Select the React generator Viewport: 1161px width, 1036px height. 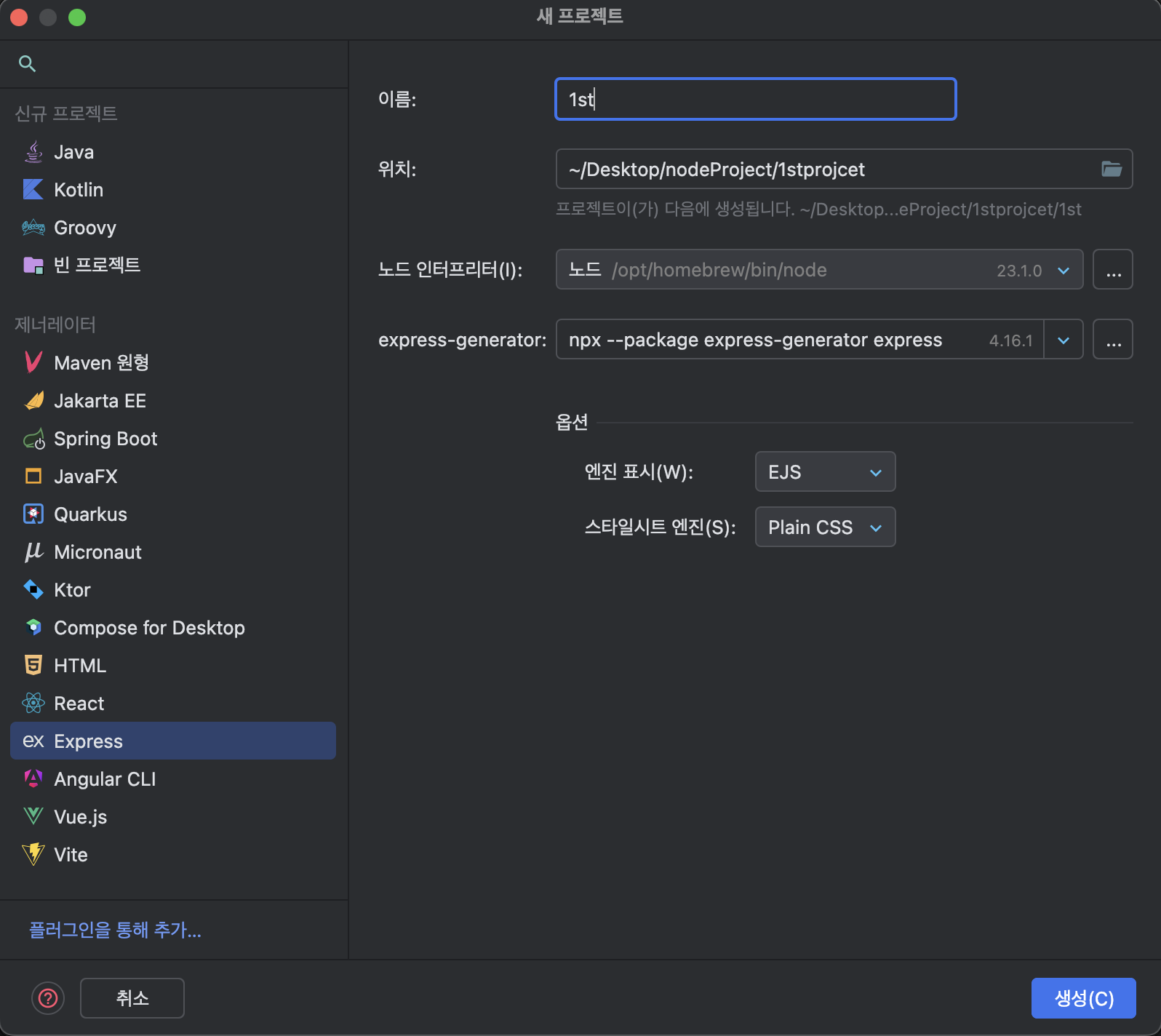coord(173,704)
